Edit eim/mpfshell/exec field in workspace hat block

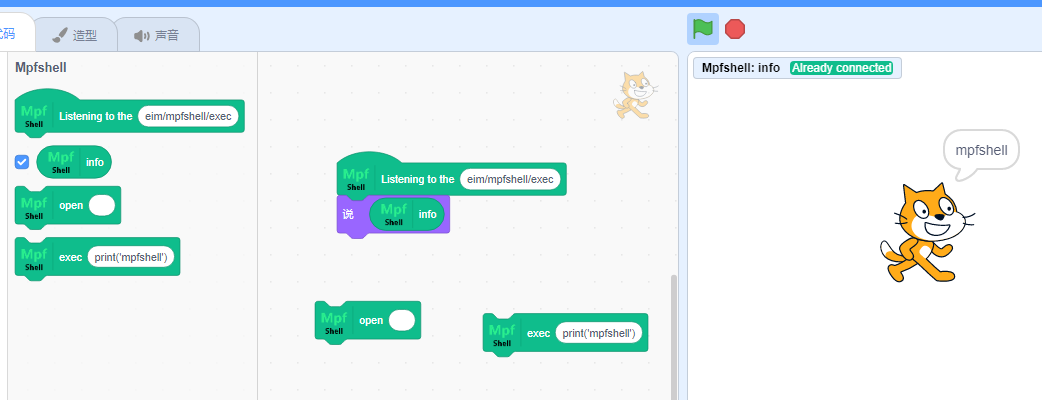pos(510,179)
